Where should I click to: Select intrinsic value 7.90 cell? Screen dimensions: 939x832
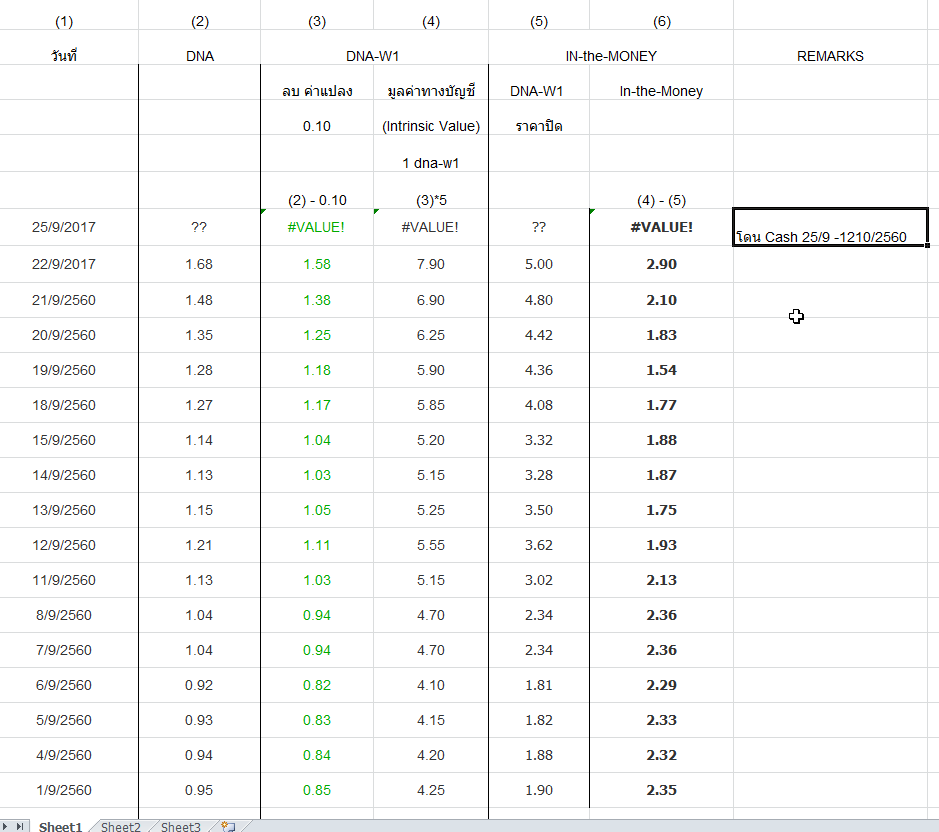click(431, 264)
